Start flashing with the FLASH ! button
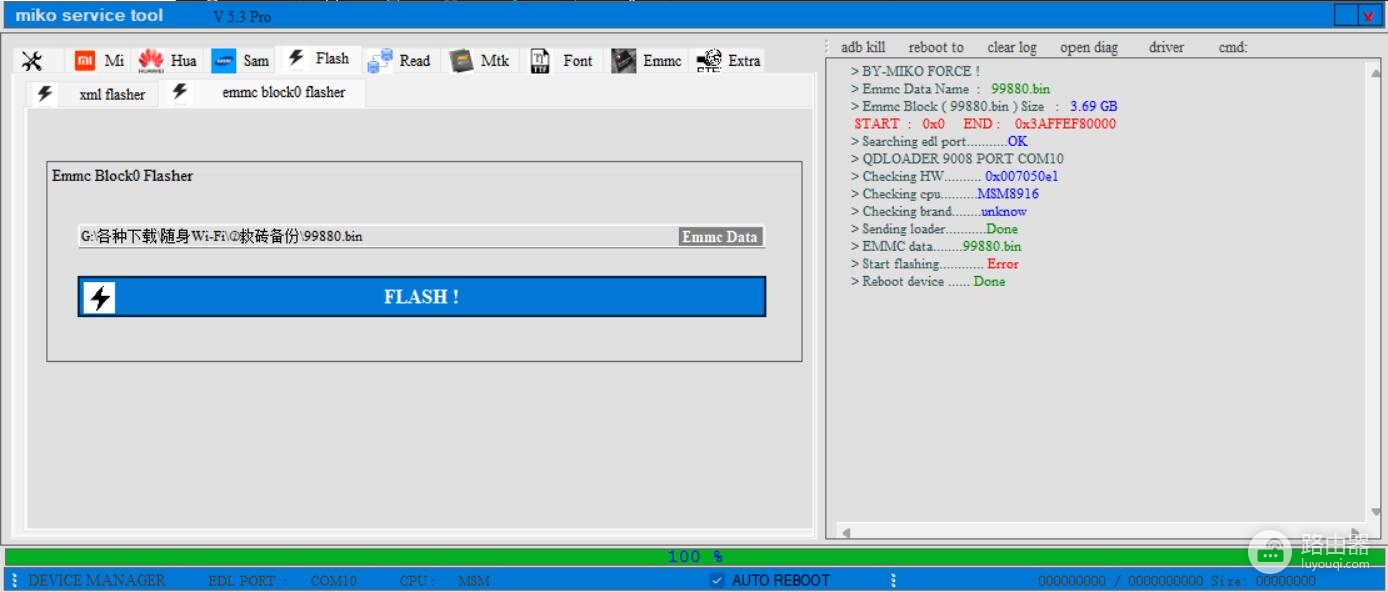 click(422, 297)
